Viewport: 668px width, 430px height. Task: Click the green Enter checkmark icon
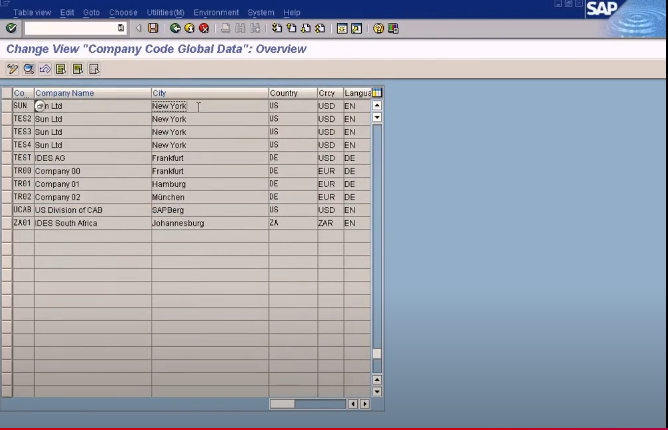point(12,29)
